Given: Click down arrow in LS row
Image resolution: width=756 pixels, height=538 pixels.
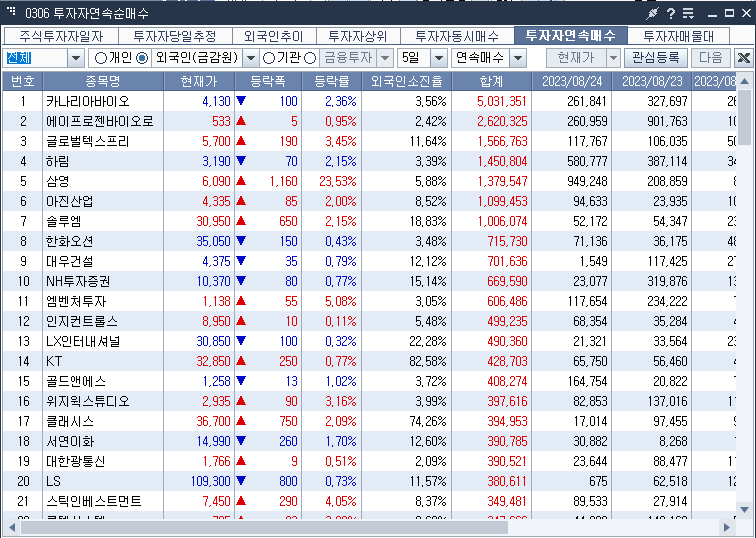Looking at the screenshot, I should point(241,481).
